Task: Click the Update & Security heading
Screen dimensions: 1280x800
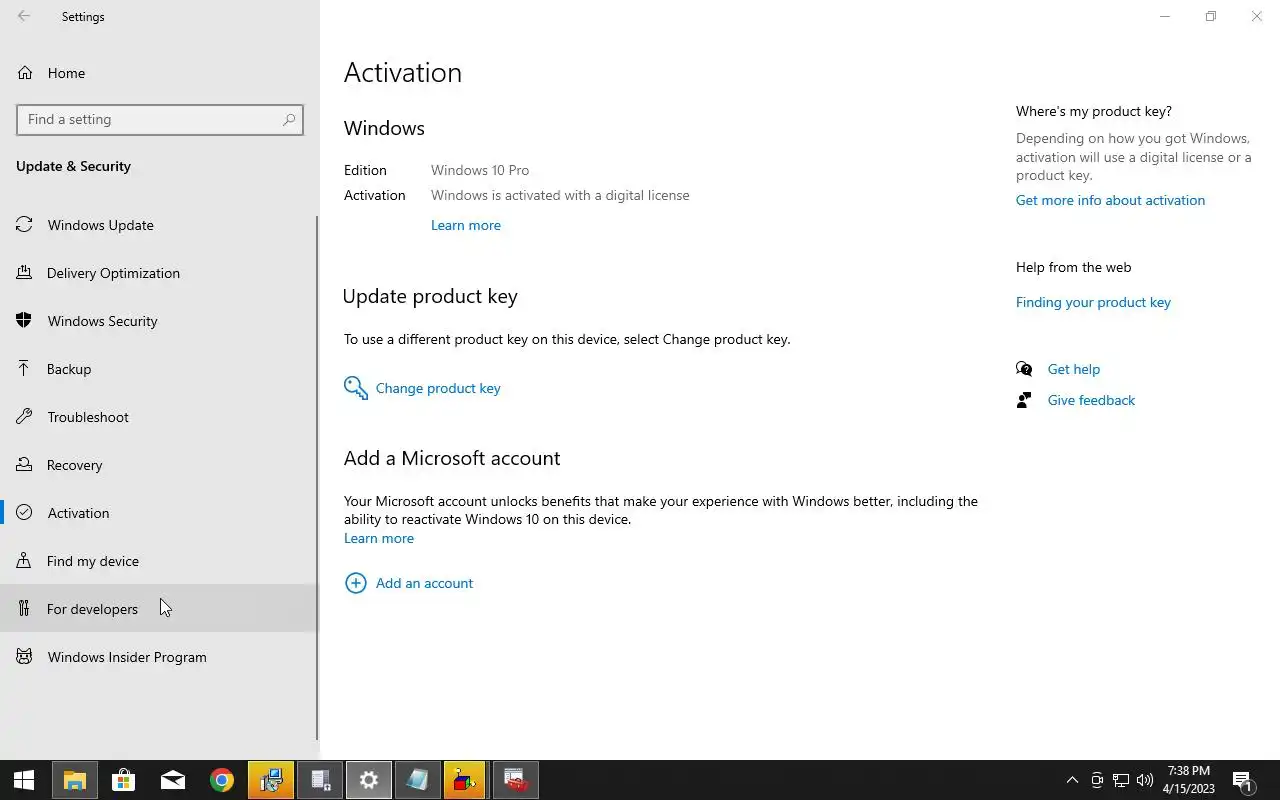Action: pyautogui.click(x=73, y=166)
